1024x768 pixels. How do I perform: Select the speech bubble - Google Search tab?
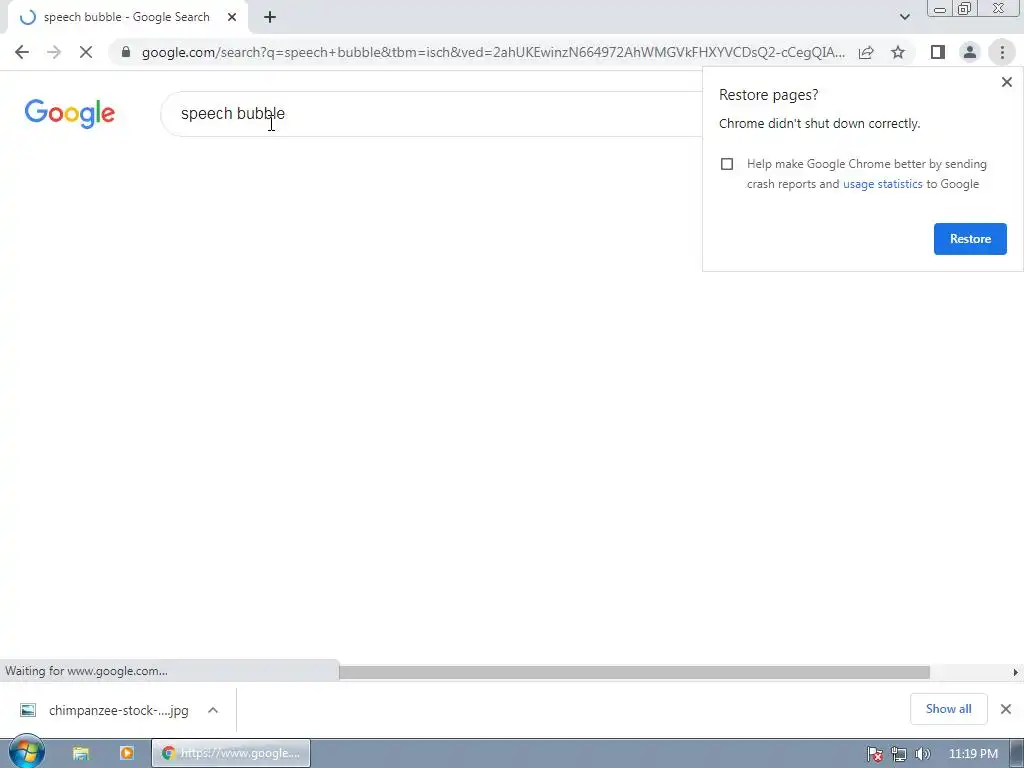pyautogui.click(x=127, y=18)
